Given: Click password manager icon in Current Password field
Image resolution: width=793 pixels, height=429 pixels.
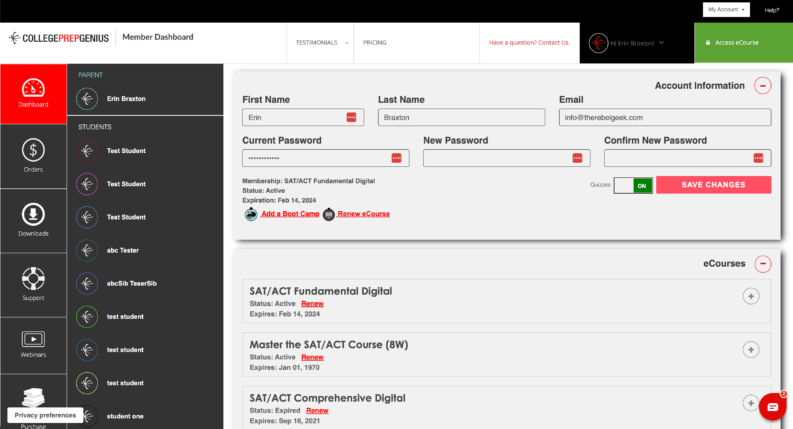Looking at the screenshot, I should coord(396,158).
